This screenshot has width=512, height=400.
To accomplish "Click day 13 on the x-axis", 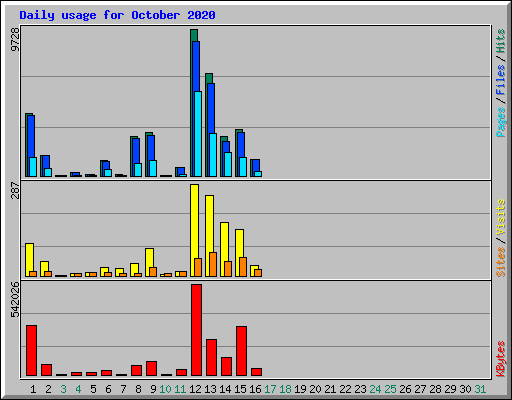I will pyautogui.click(x=210, y=389).
